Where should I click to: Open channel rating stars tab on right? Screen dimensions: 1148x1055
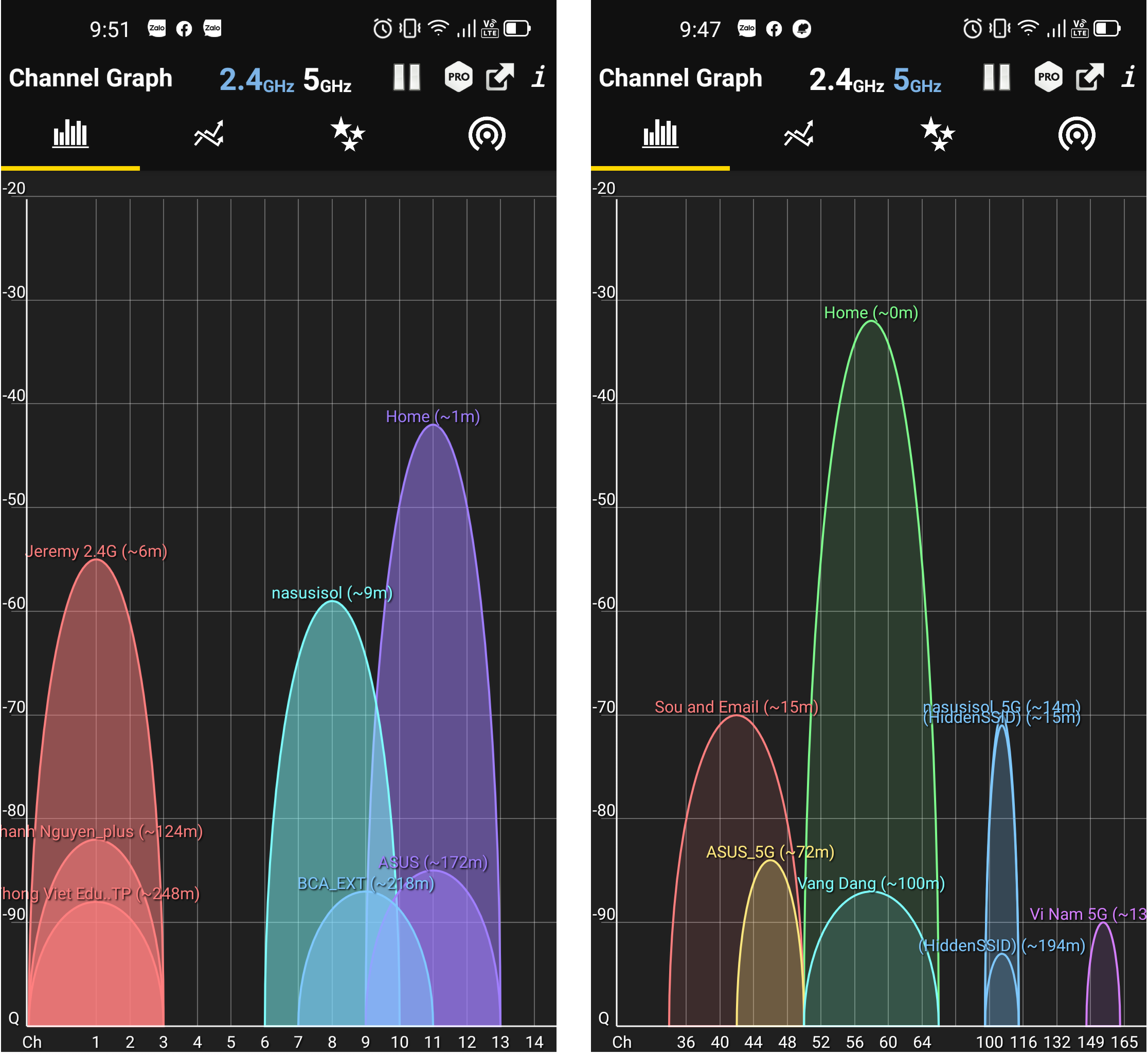[938, 135]
